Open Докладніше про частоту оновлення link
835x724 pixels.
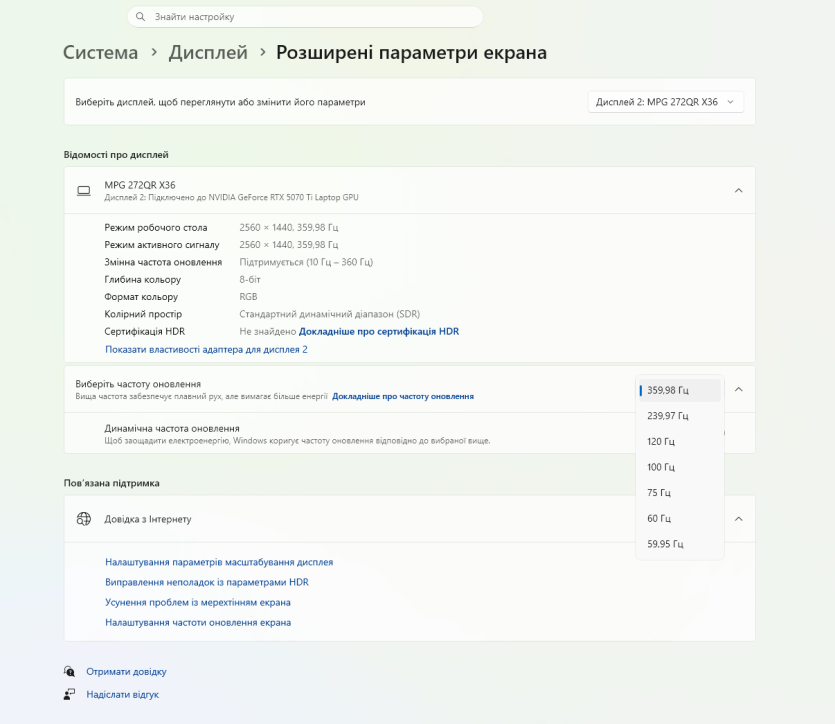(x=403, y=396)
